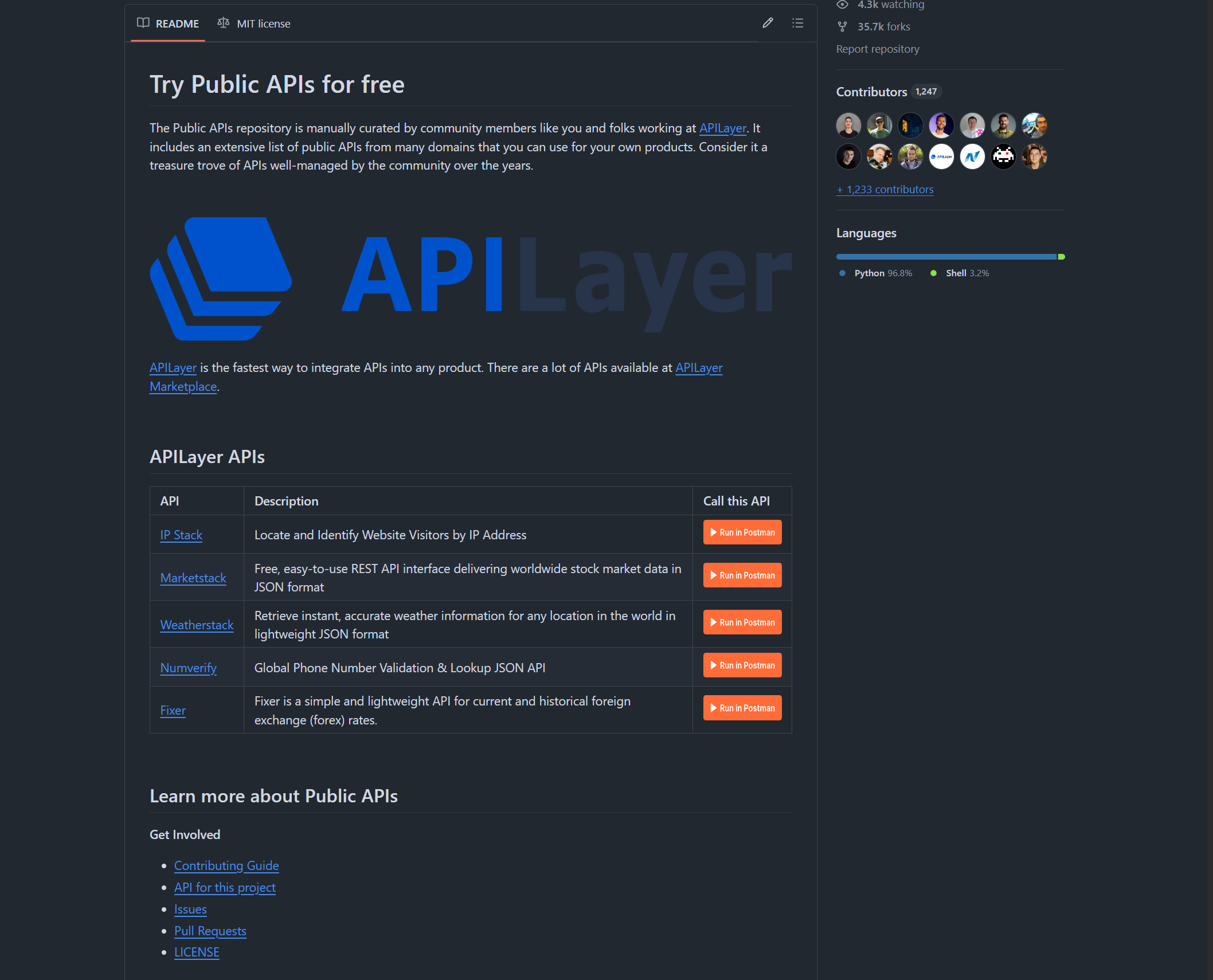Open the fourth contributor avatar with purple background

point(941,126)
